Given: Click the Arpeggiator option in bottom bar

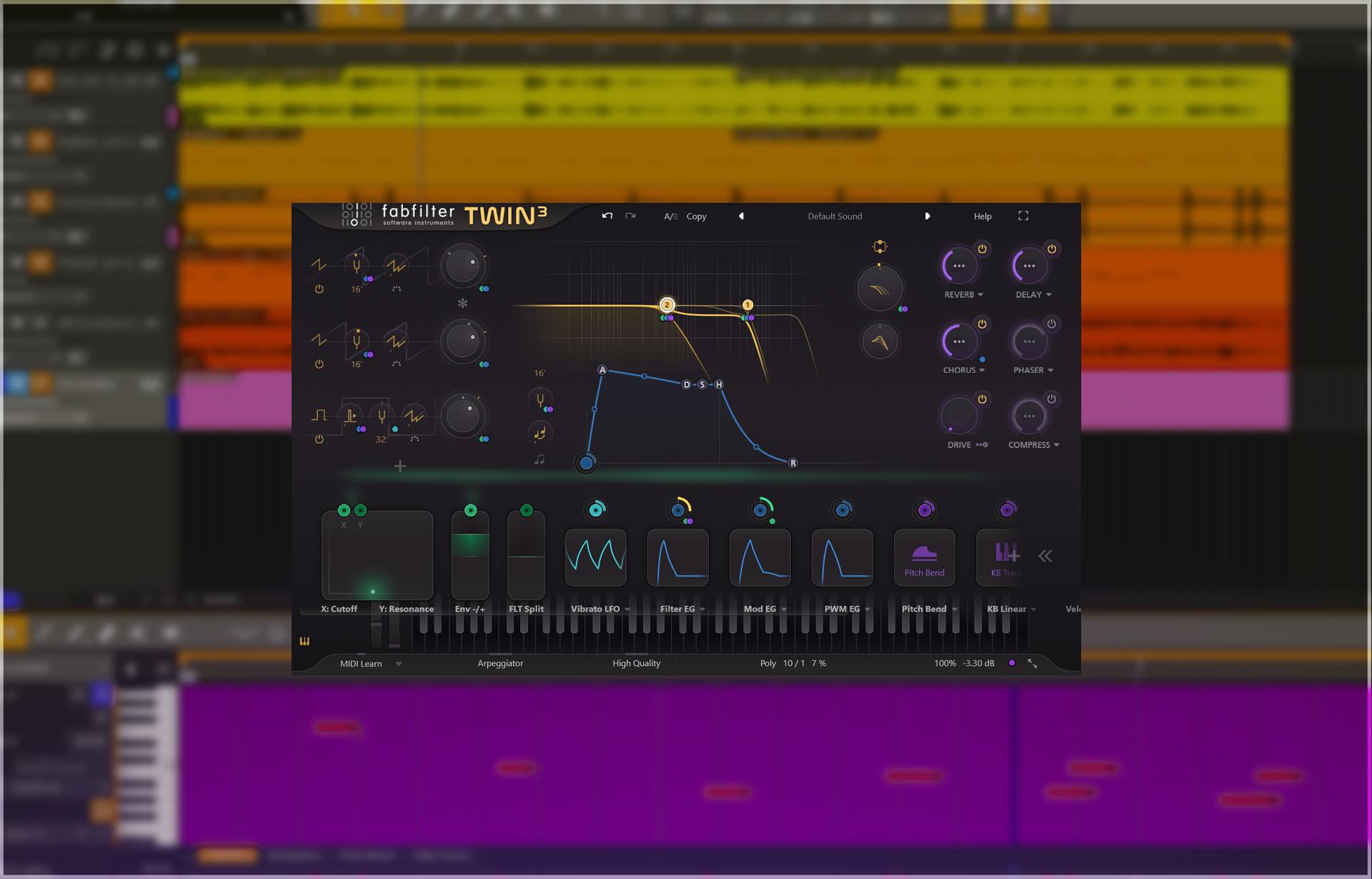Looking at the screenshot, I should click(500, 663).
